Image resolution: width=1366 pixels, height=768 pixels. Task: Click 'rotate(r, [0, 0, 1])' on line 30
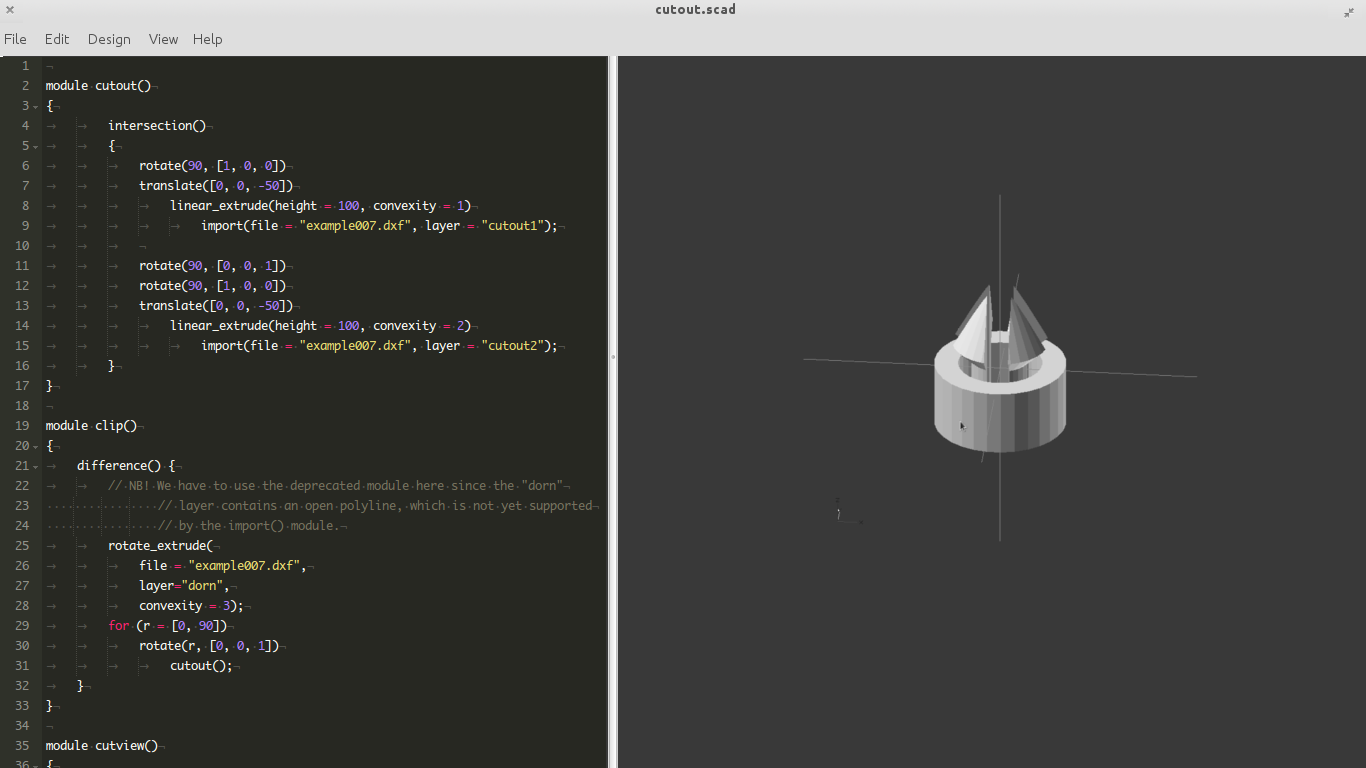209,646
